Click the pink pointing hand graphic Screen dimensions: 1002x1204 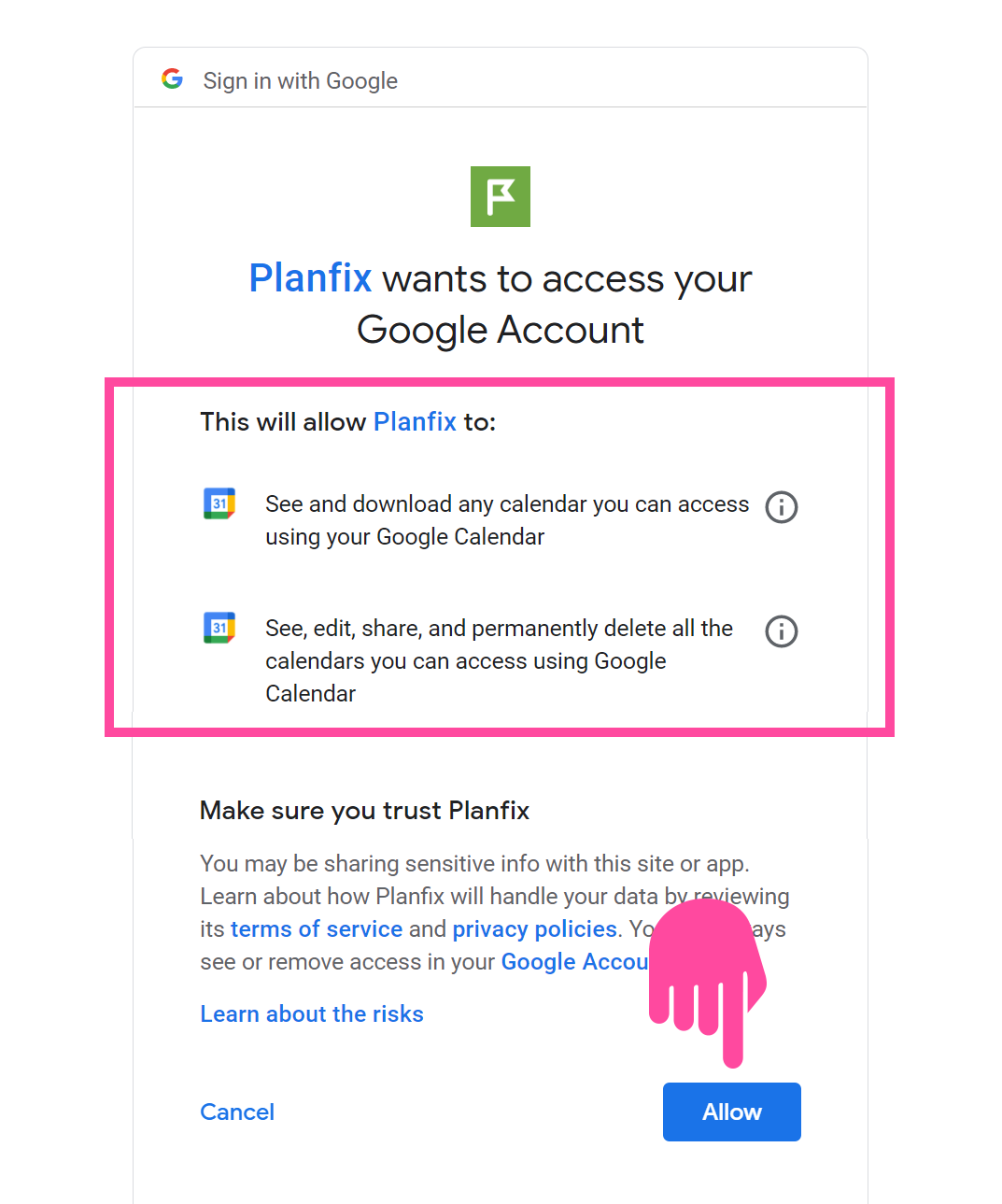pyautogui.click(x=708, y=983)
